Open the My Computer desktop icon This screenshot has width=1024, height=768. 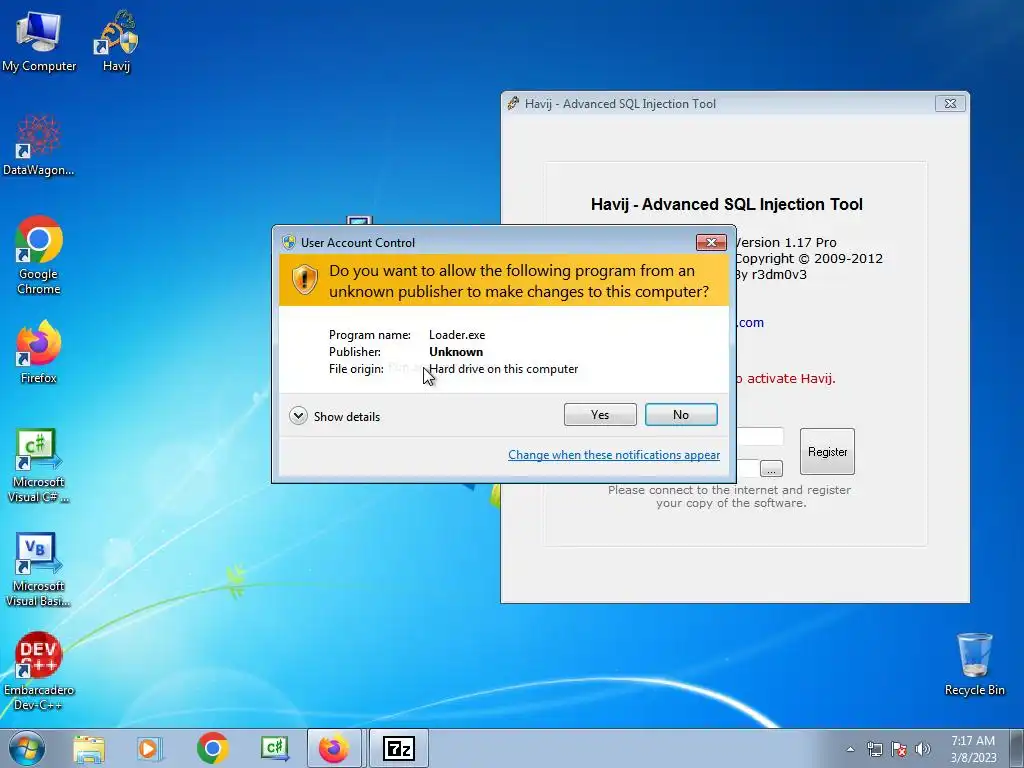(39, 42)
